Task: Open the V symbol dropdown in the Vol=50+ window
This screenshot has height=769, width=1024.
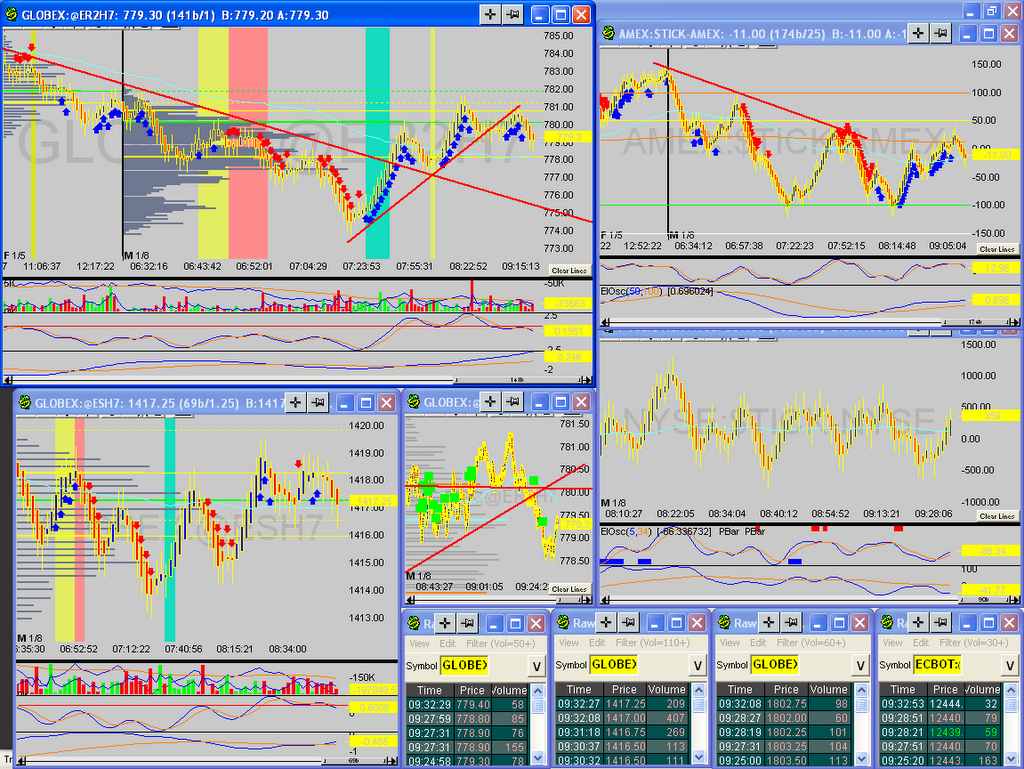Action: coord(536,666)
